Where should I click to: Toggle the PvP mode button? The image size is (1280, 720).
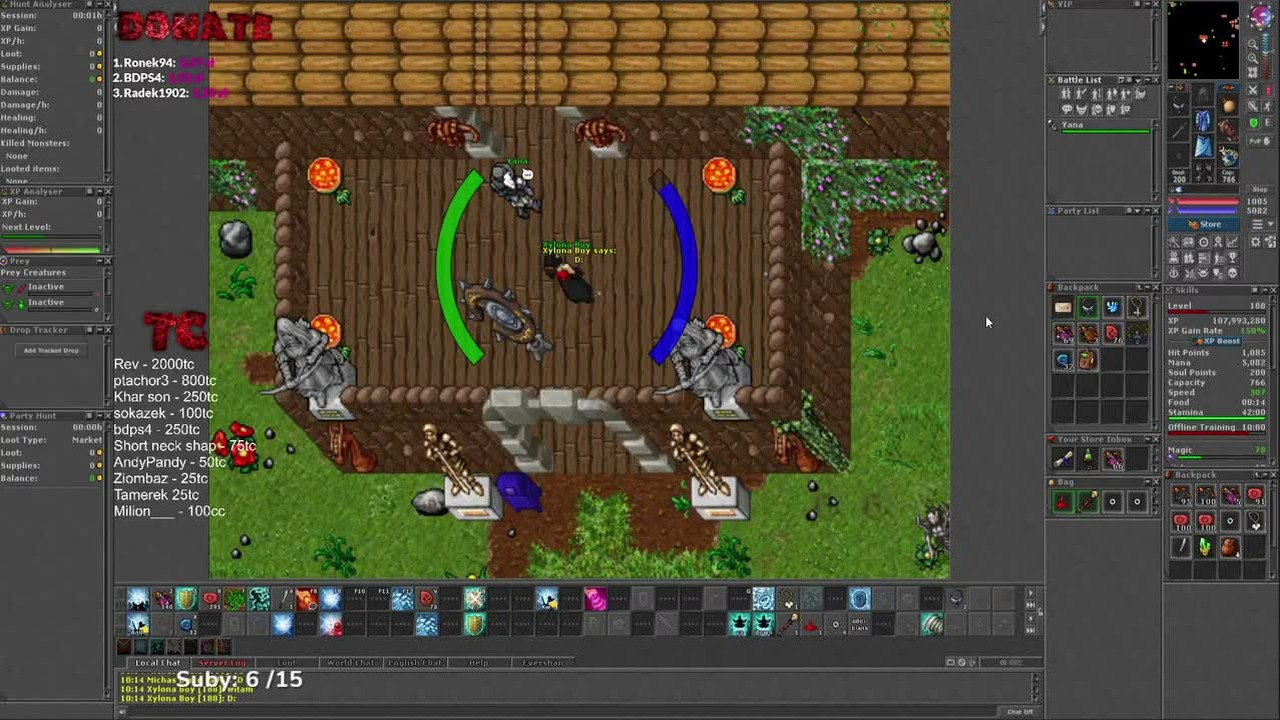[1261, 142]
